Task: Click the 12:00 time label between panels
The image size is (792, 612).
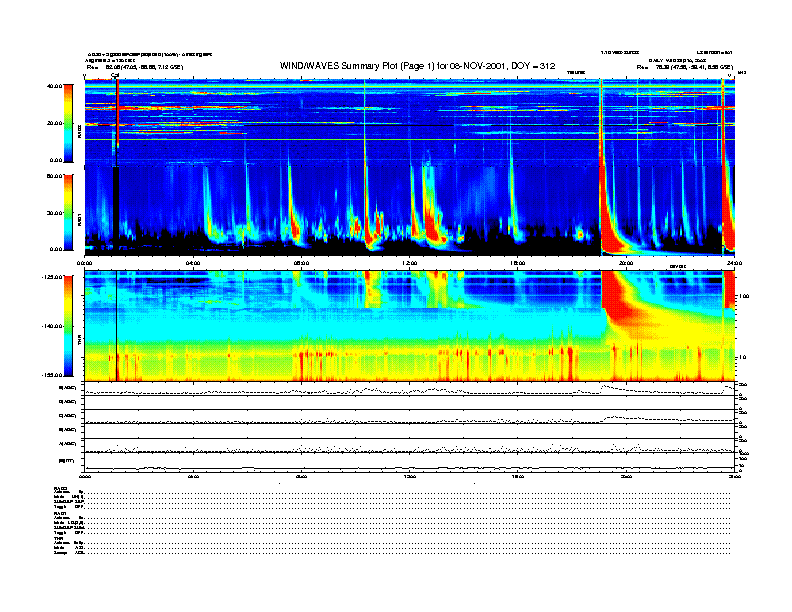Action: click(x=409, y=263)
